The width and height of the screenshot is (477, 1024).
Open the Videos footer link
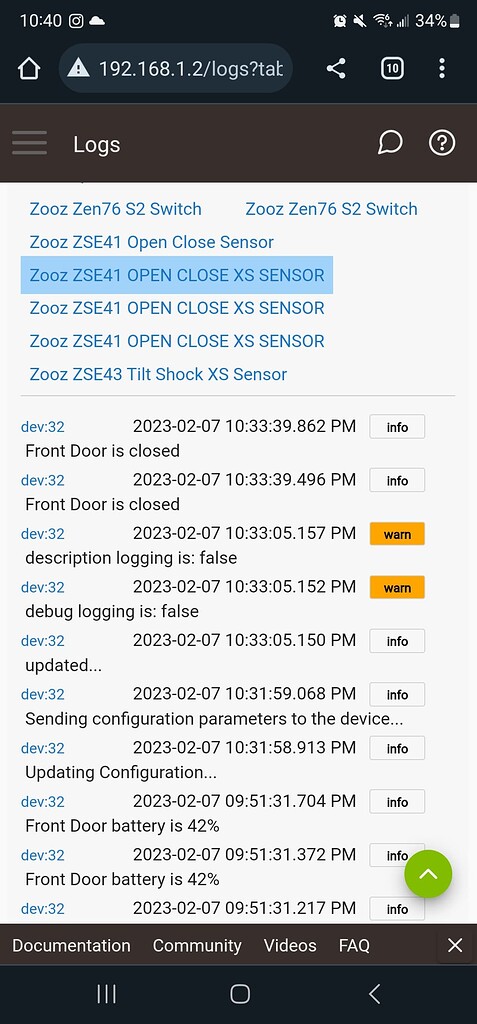click(x=290, y=946)
